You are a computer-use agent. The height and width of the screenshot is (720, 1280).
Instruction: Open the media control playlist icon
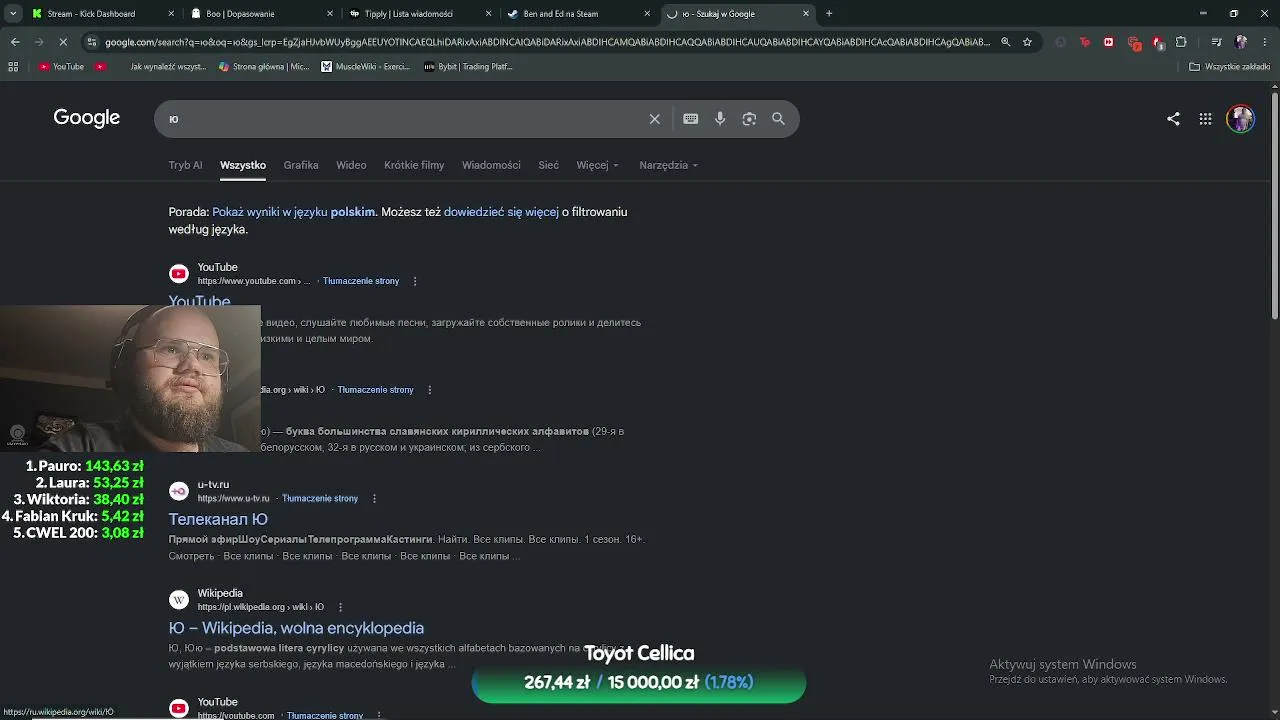pos(1216,42)
